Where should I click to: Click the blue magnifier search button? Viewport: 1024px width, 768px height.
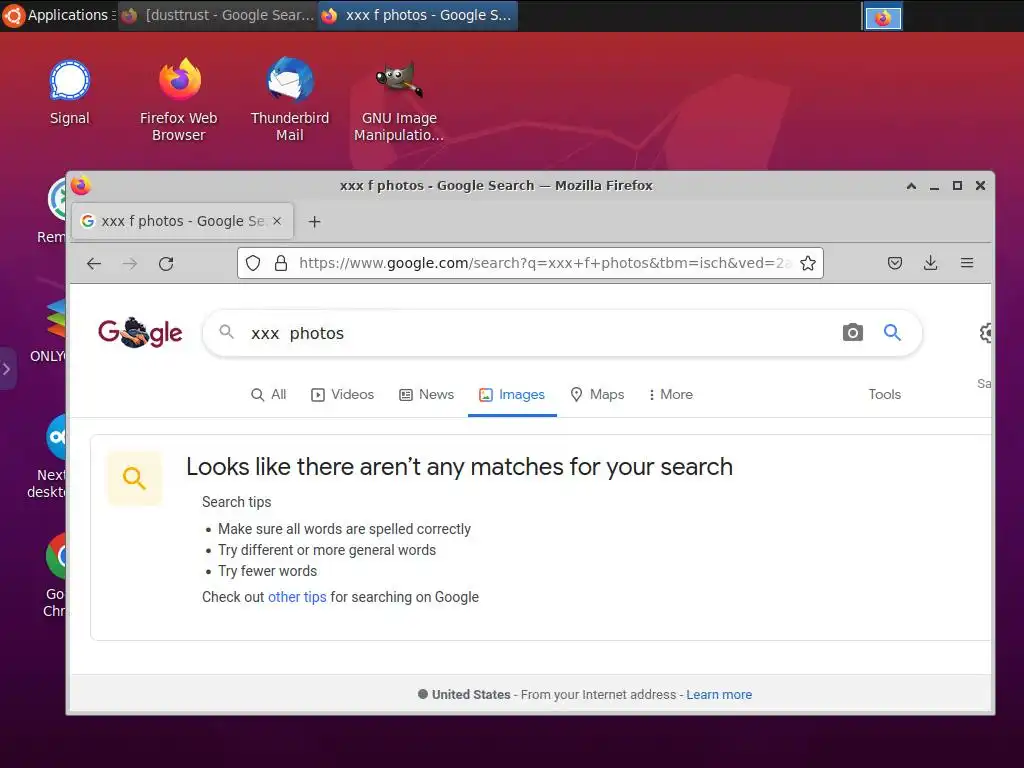click(x=892, y=332)
